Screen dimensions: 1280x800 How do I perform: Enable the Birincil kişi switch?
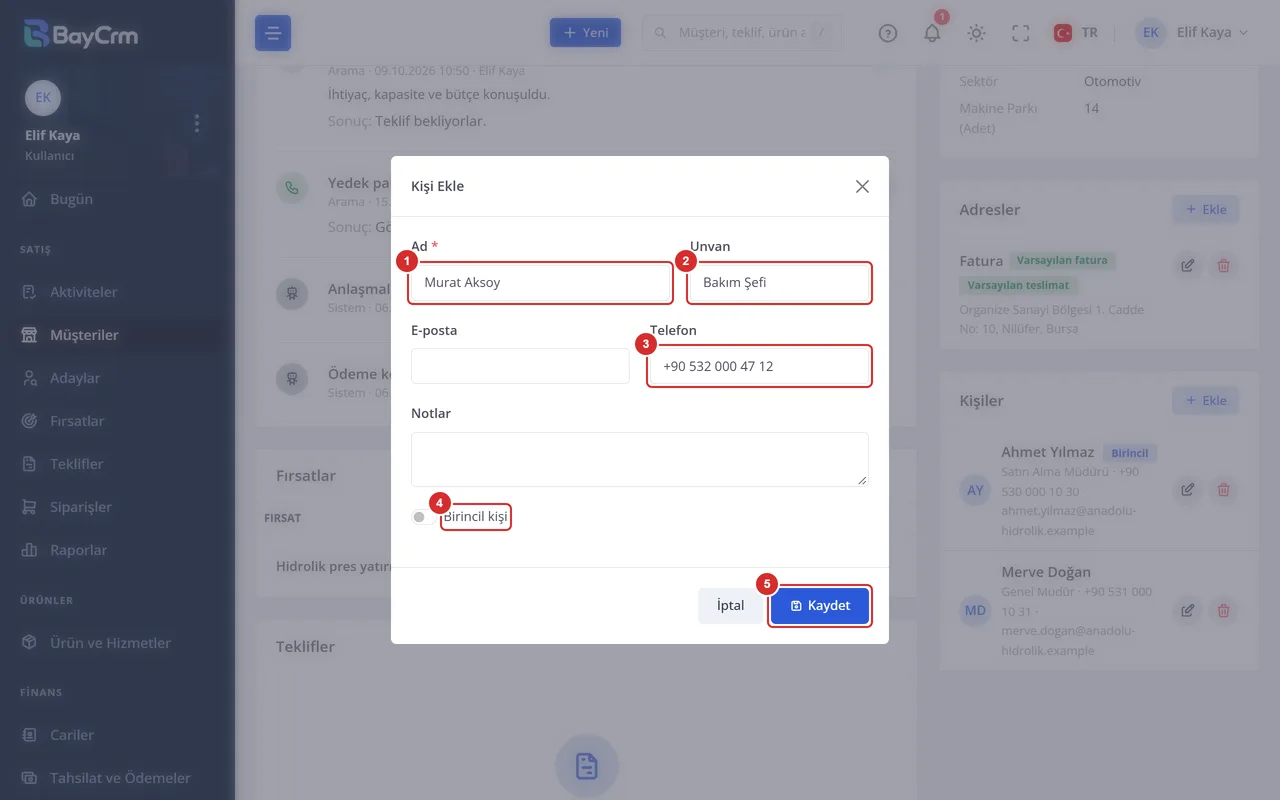tap(423, 517)
